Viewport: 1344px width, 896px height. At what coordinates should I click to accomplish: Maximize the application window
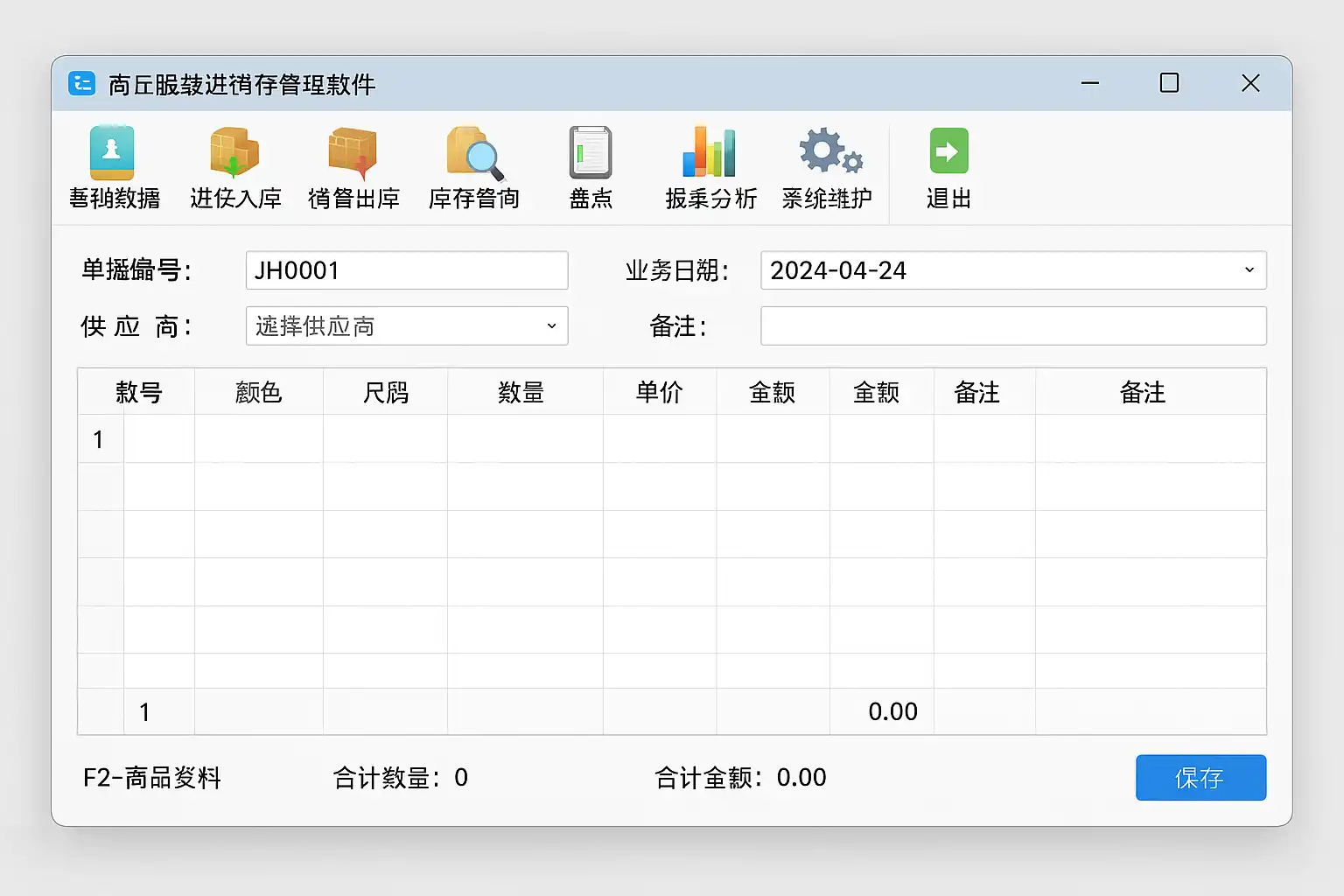tap(1169, 83)
